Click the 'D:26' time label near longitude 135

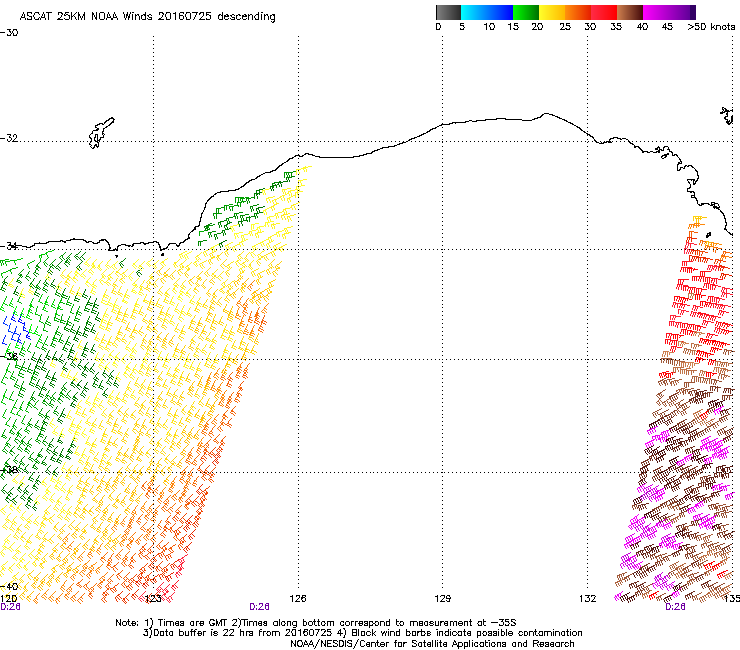click(675, 607)
